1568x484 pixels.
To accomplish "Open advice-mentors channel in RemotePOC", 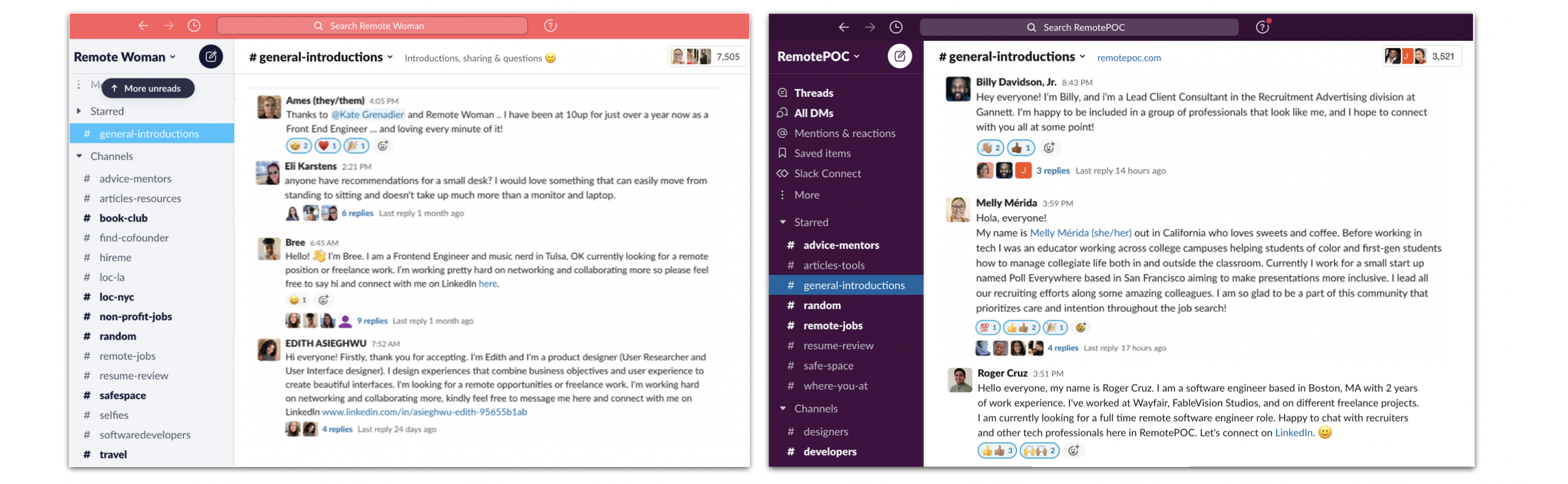I will [x=841, y=245].
